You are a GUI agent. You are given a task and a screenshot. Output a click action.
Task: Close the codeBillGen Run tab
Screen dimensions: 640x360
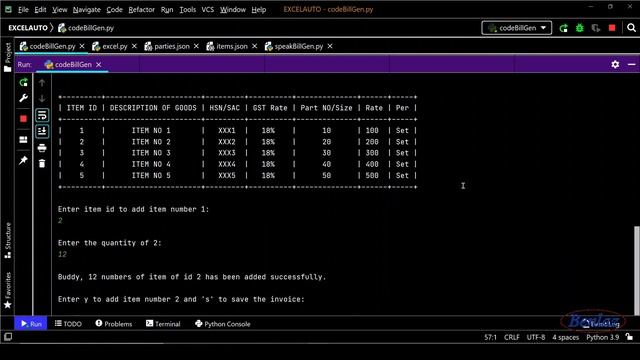pos(99,64)
